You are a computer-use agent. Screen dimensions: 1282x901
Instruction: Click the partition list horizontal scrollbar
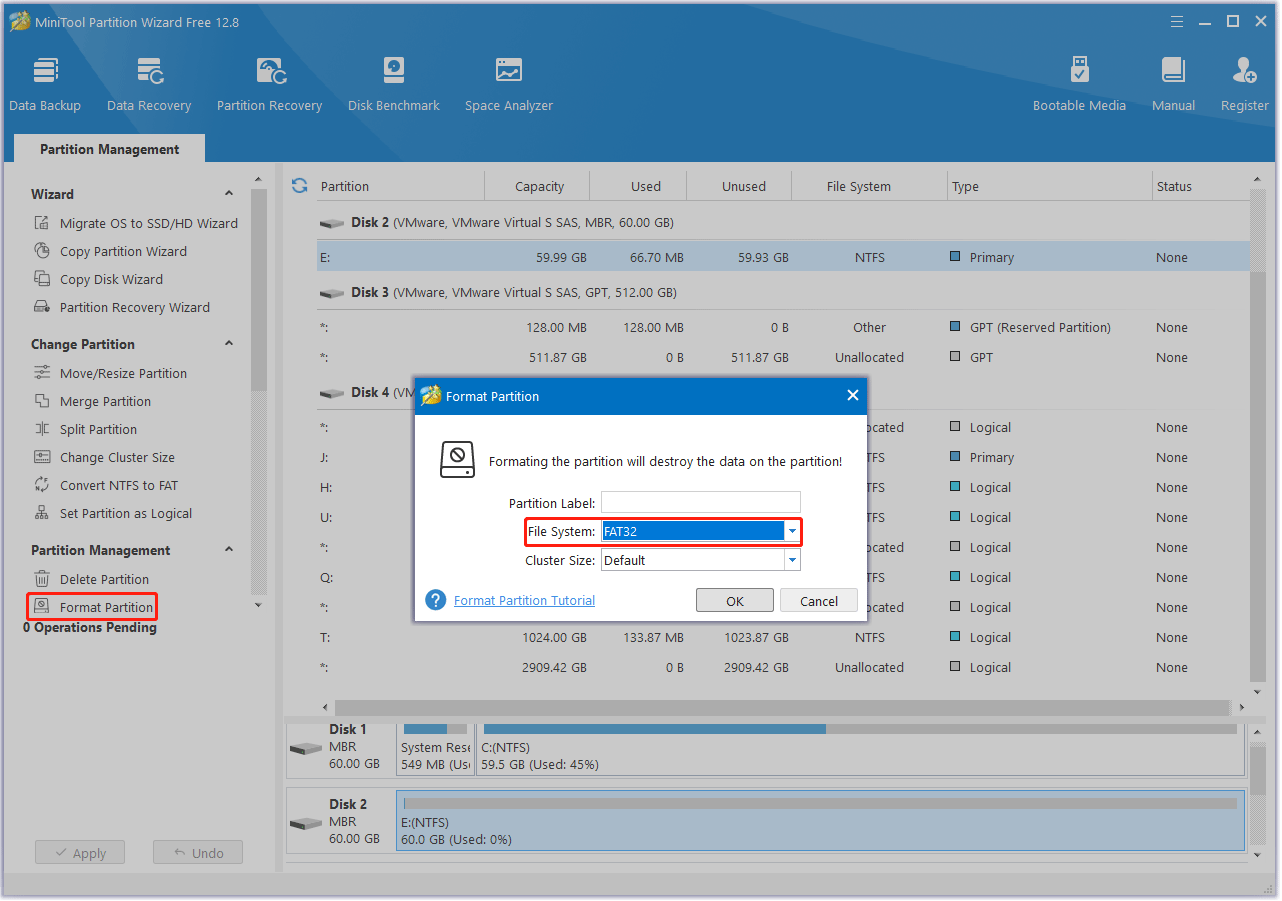781,707
